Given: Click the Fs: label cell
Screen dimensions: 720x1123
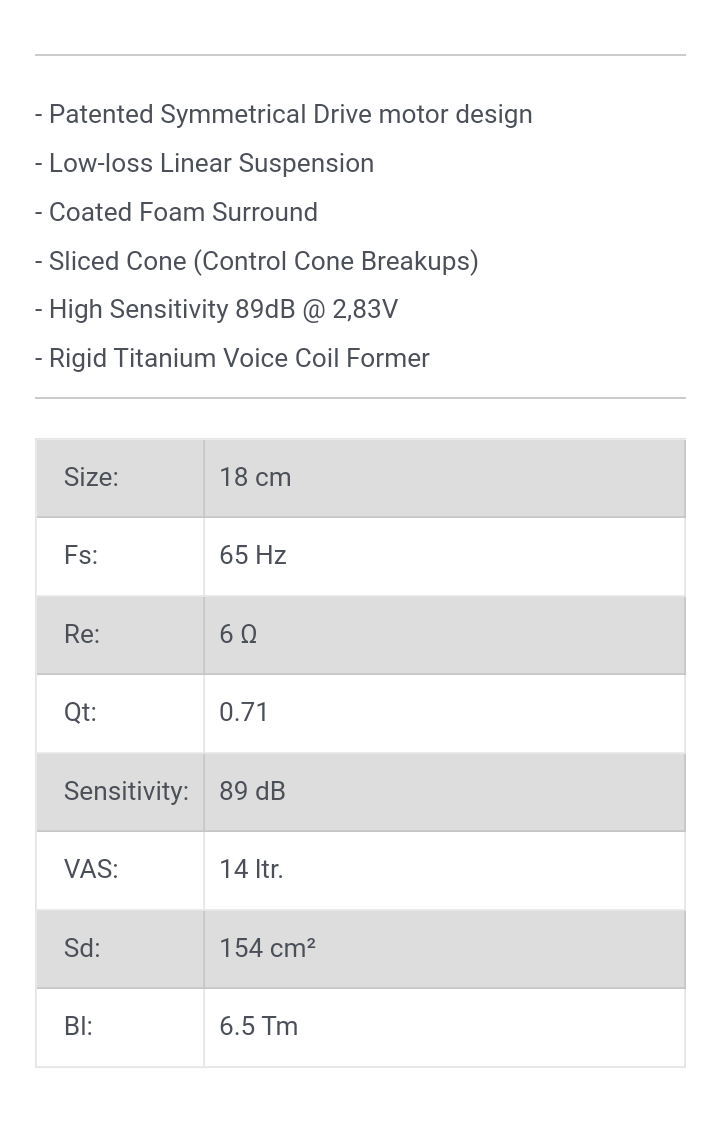Looking at the screenshot, I should point(120,556).
